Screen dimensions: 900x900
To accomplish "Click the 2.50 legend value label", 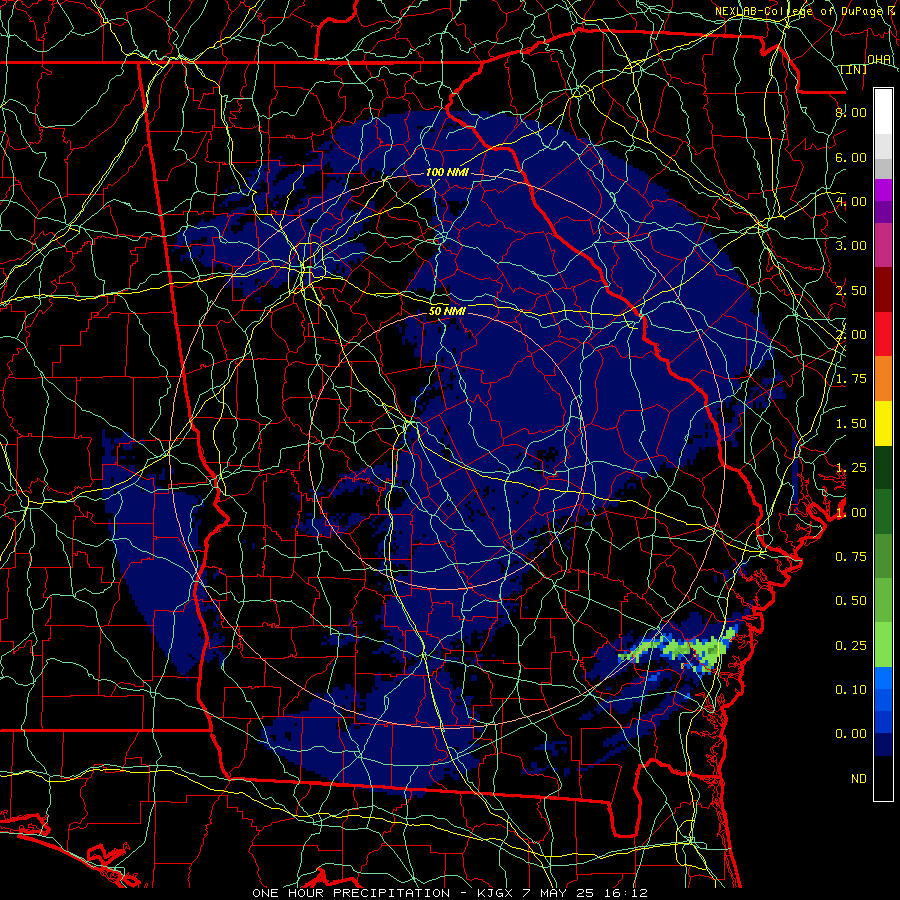I will point(851,290).
